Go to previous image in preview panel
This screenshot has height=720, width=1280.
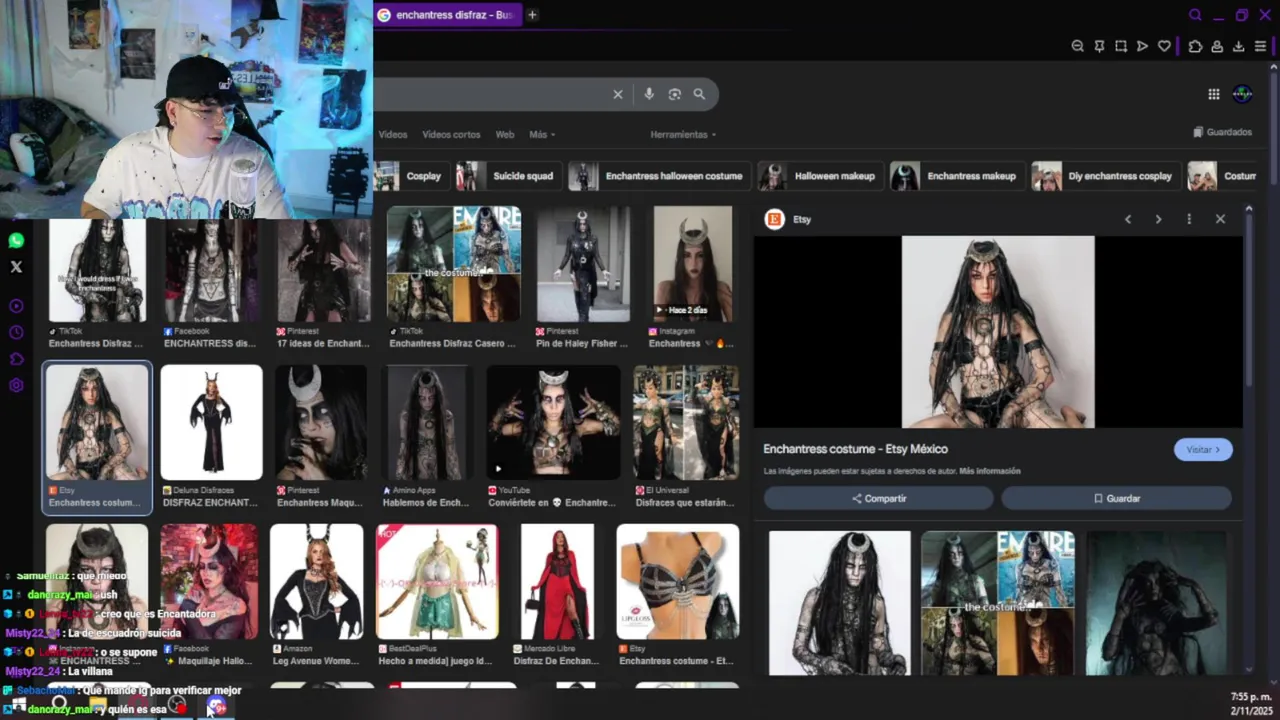[1128, 219]
